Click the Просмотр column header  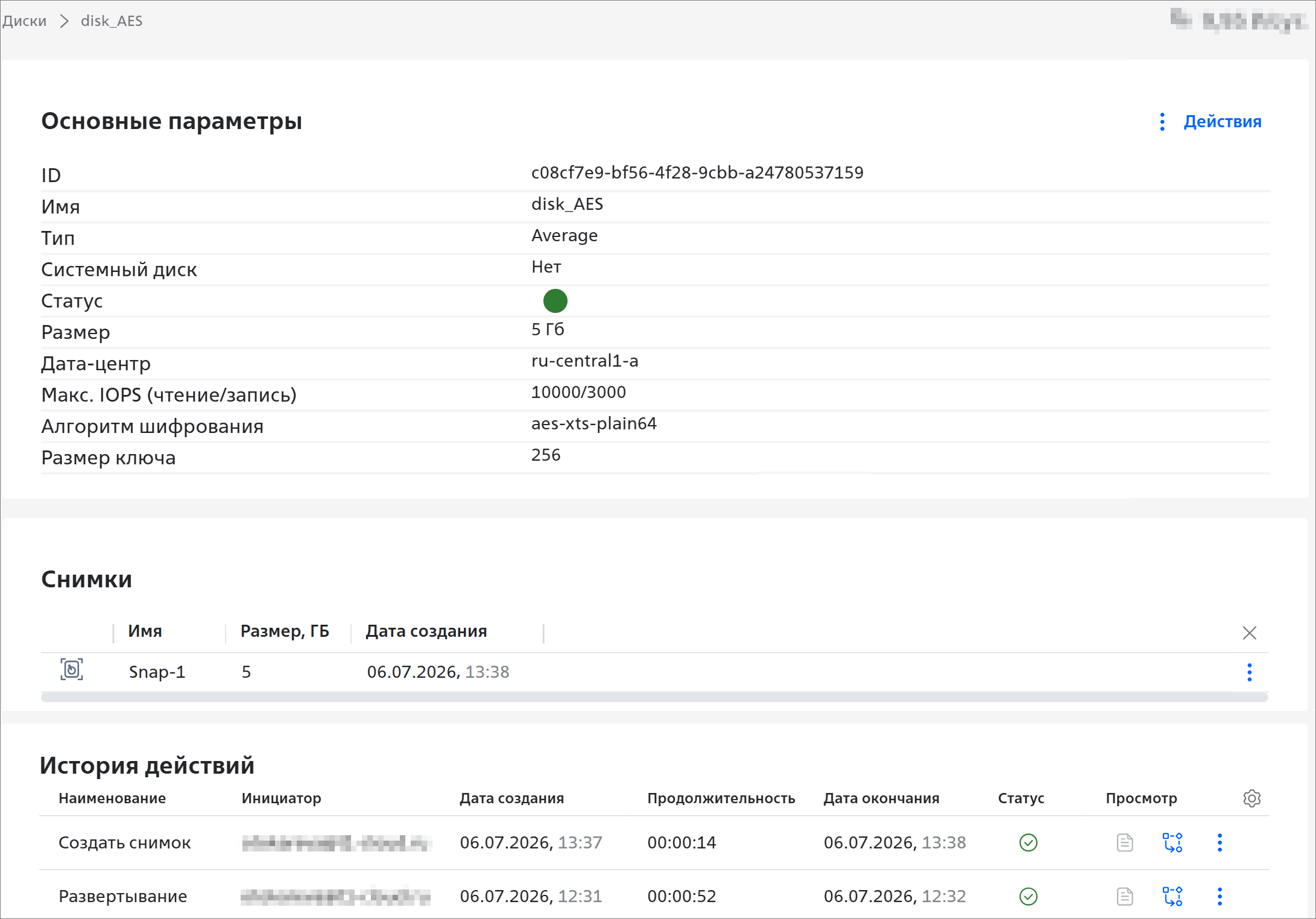pos(1141,798)
